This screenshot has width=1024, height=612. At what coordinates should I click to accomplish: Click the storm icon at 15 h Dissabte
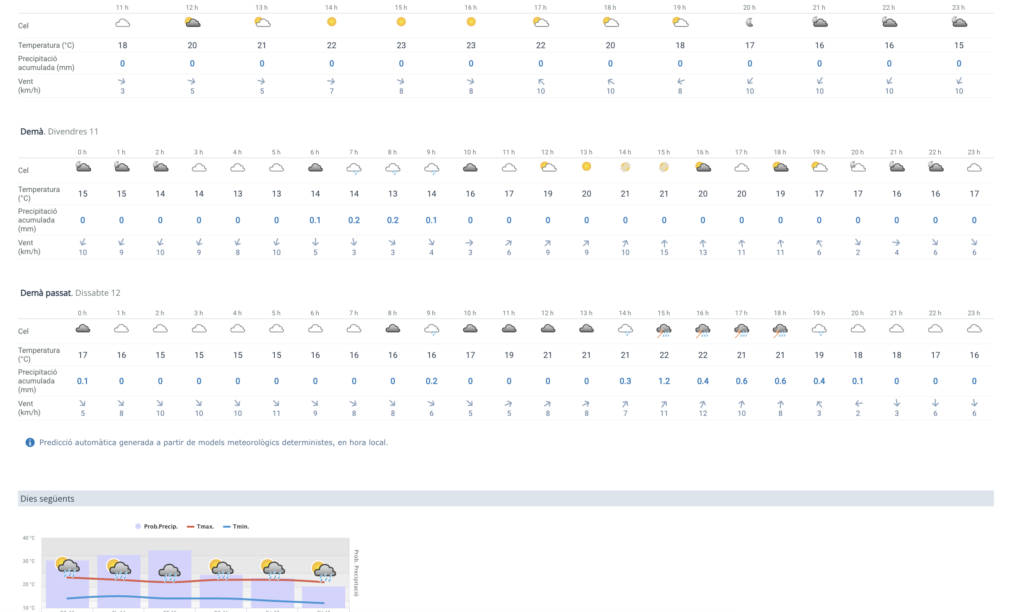(x=663, y=329)
